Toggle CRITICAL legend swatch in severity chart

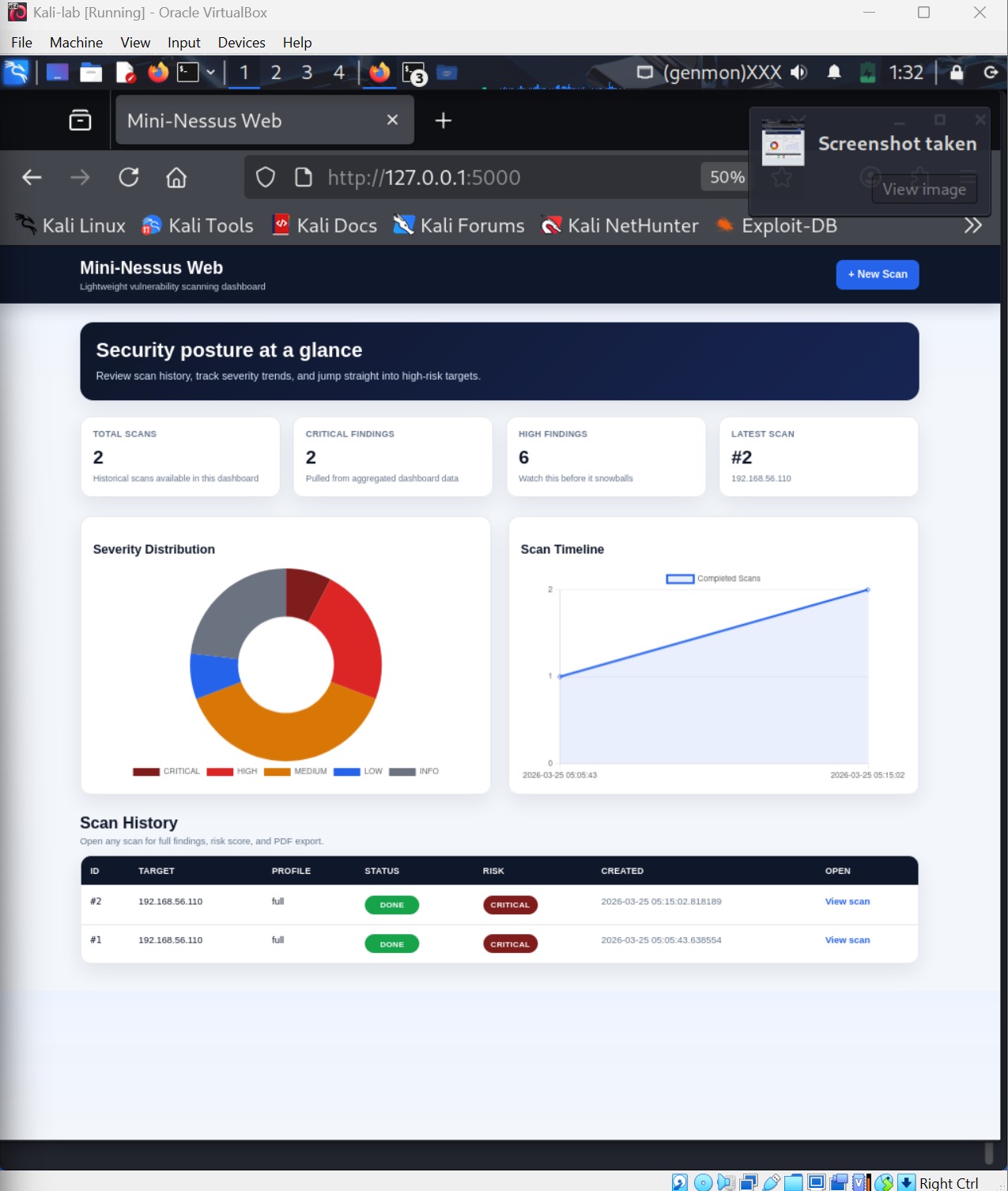146,772
